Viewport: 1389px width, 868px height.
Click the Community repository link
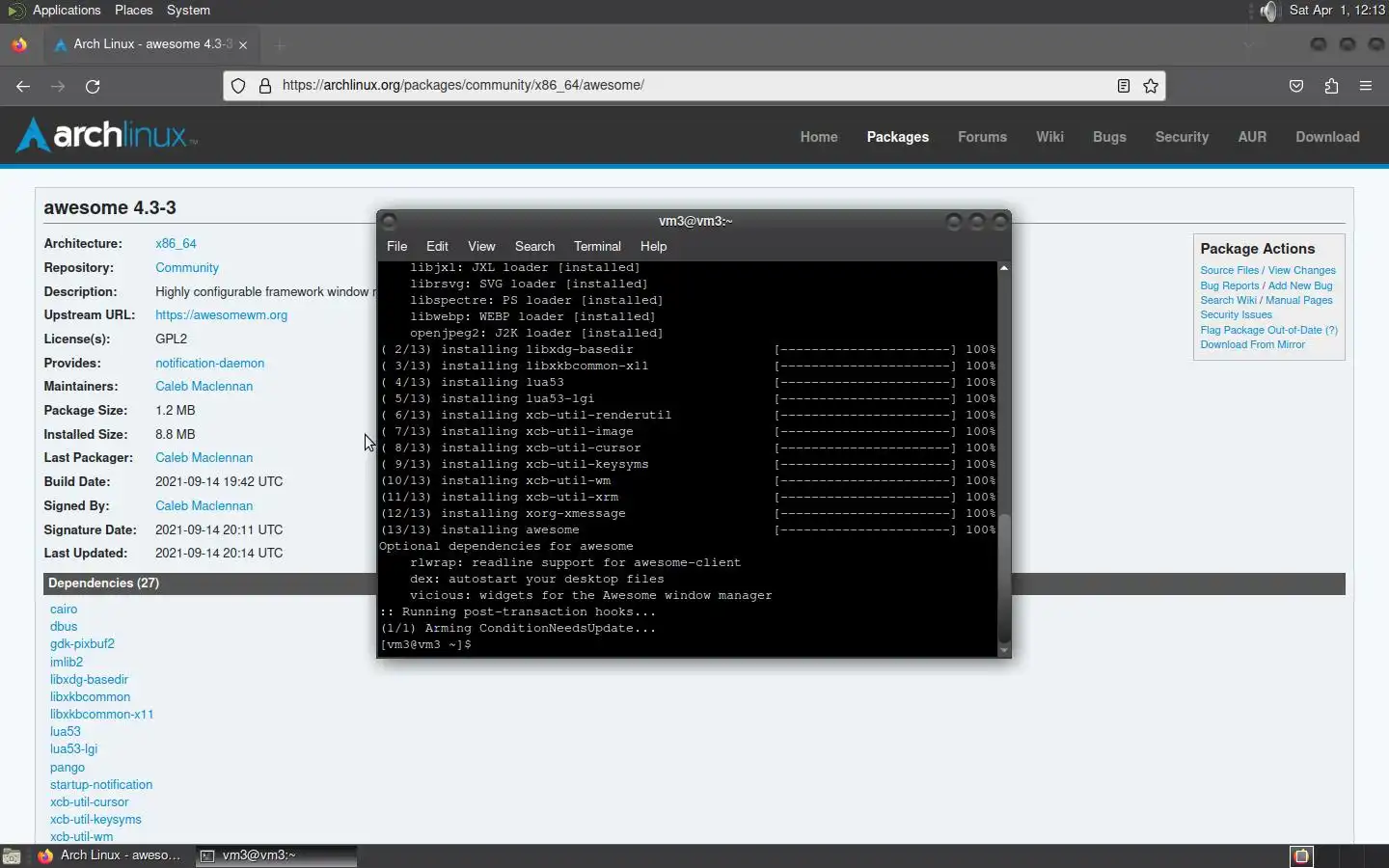[187, 268]
